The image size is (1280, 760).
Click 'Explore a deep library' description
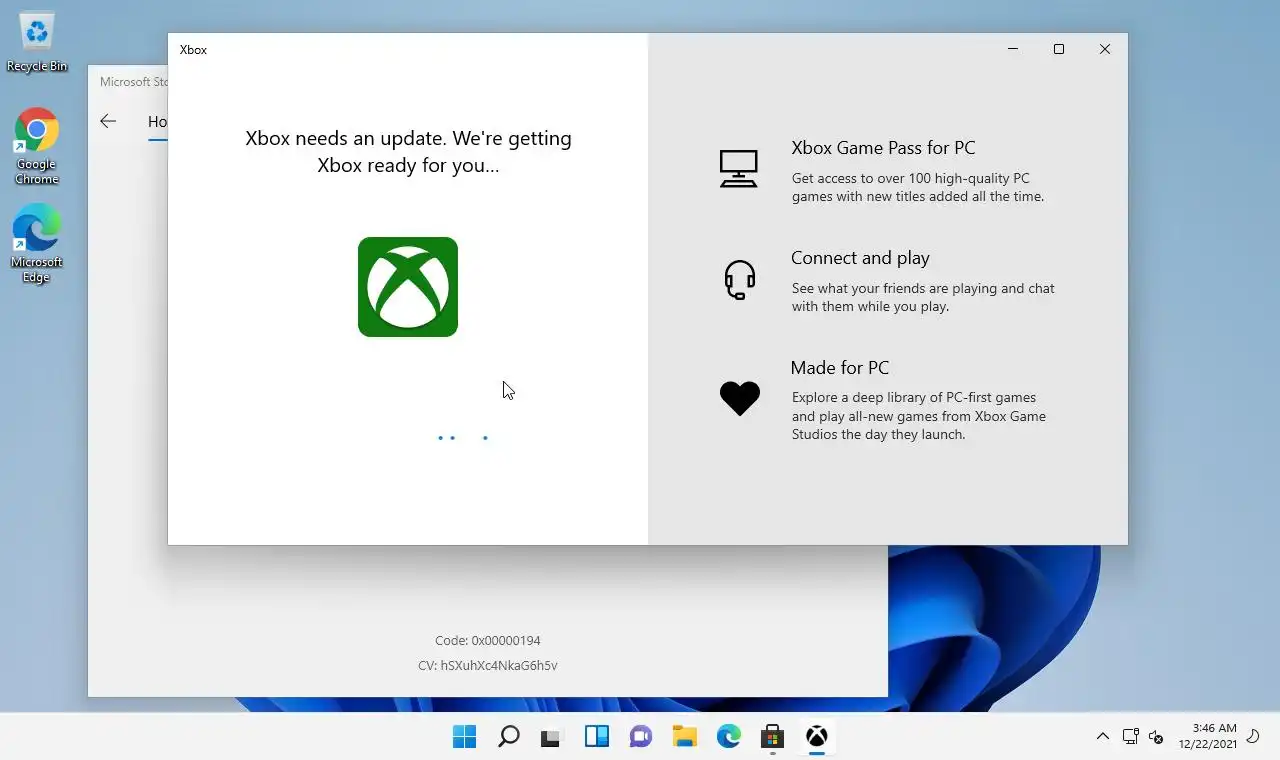point(918,416)
